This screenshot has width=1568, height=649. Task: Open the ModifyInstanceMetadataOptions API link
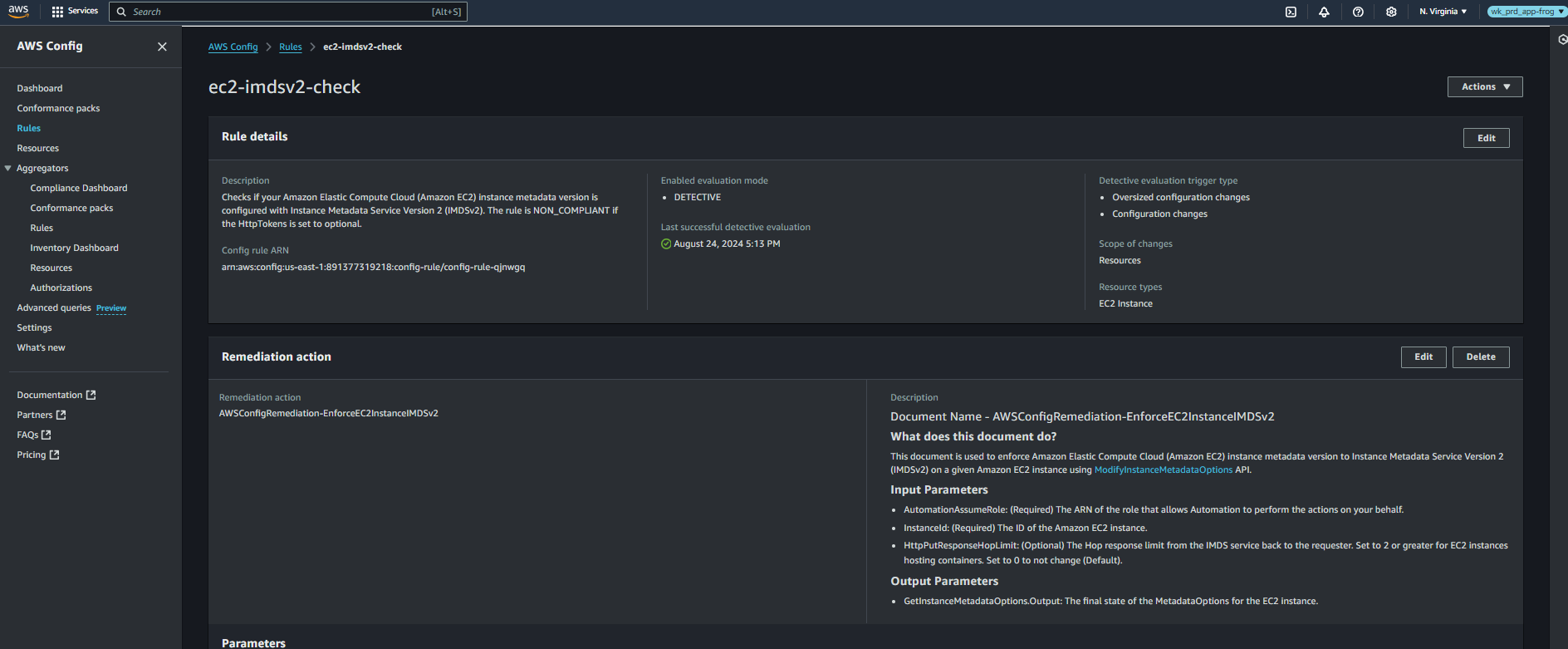[1163, 470]
